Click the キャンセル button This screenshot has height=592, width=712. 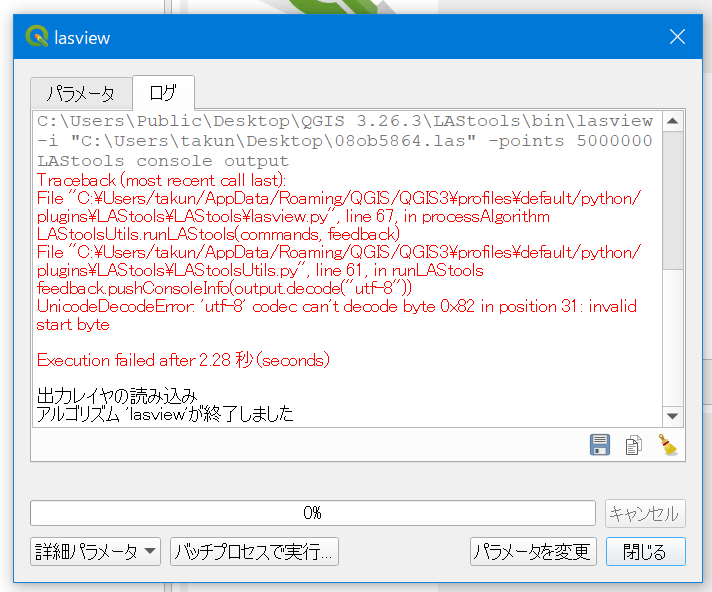click(x=645, y=513)
